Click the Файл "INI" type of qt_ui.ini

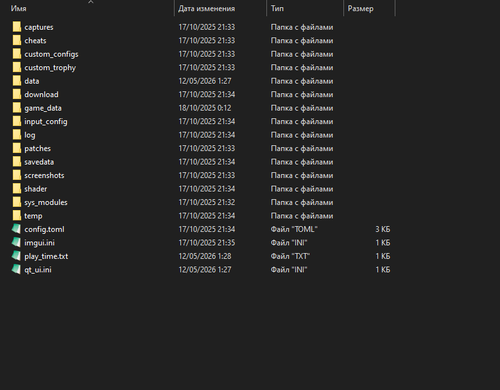tap(289, 270)
